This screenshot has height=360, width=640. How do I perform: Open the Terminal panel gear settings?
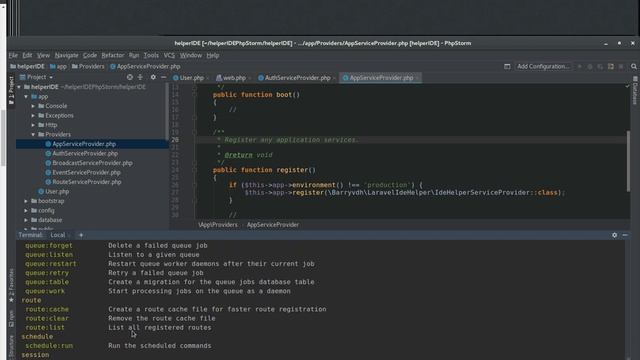click(x=614, y=235)
